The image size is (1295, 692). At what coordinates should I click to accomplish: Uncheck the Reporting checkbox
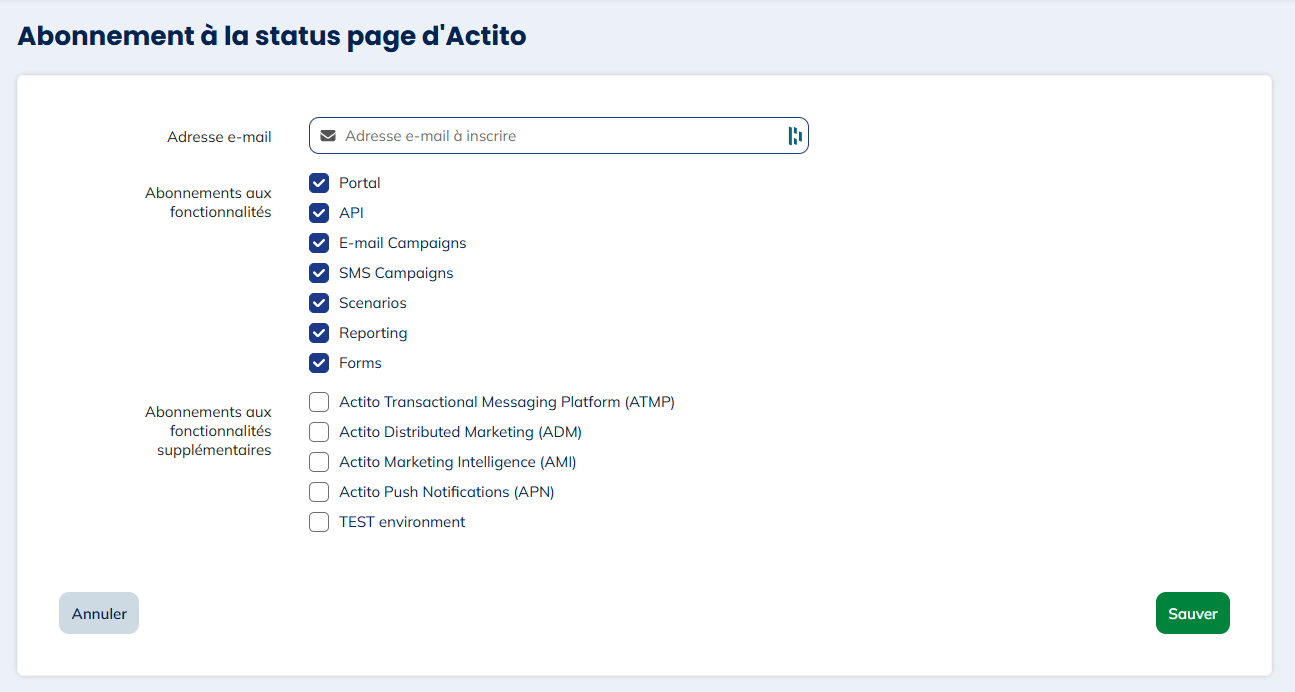(319, 333)
